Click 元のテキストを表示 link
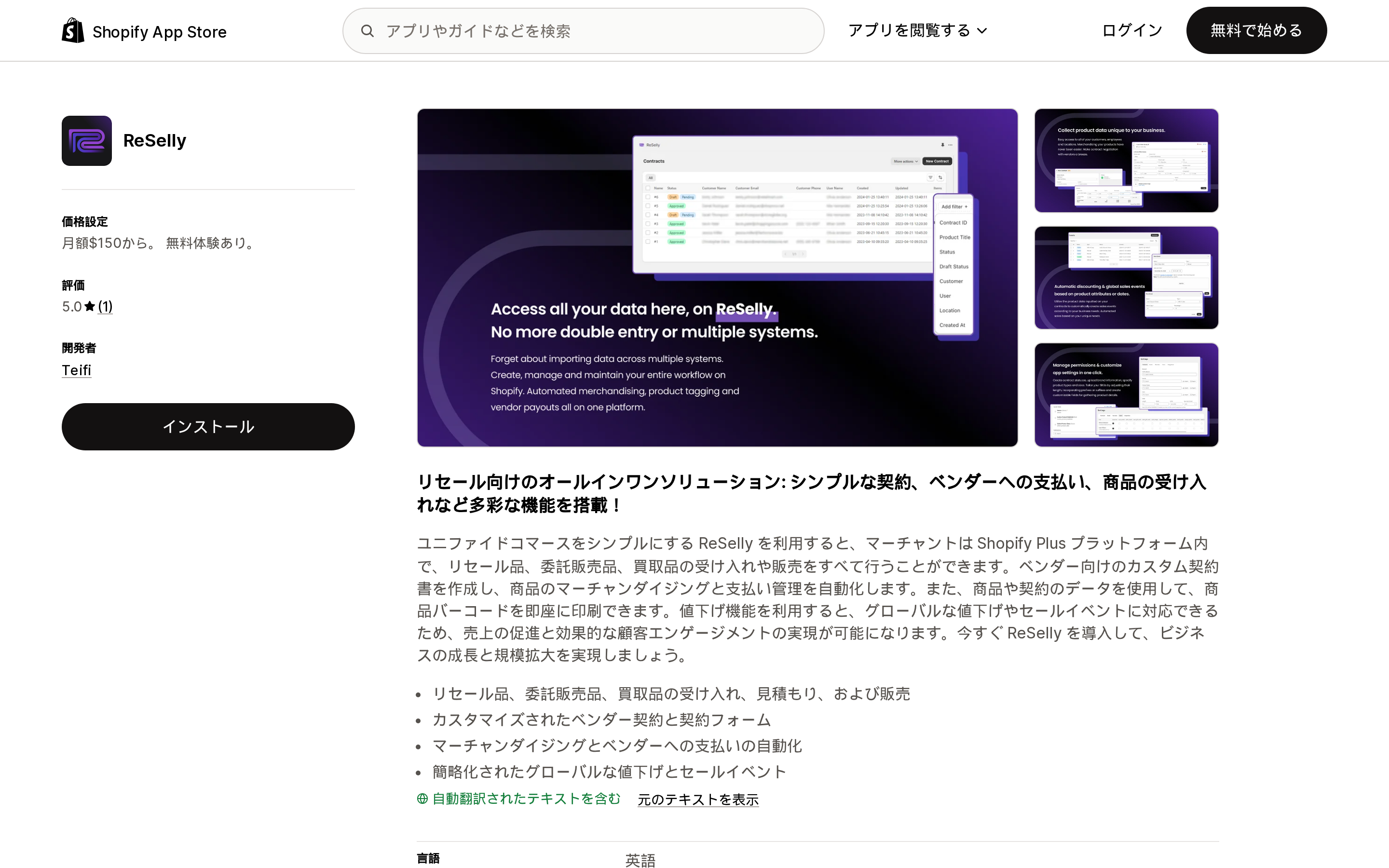This screenshot has height=868, width=1389. (698, 800)
